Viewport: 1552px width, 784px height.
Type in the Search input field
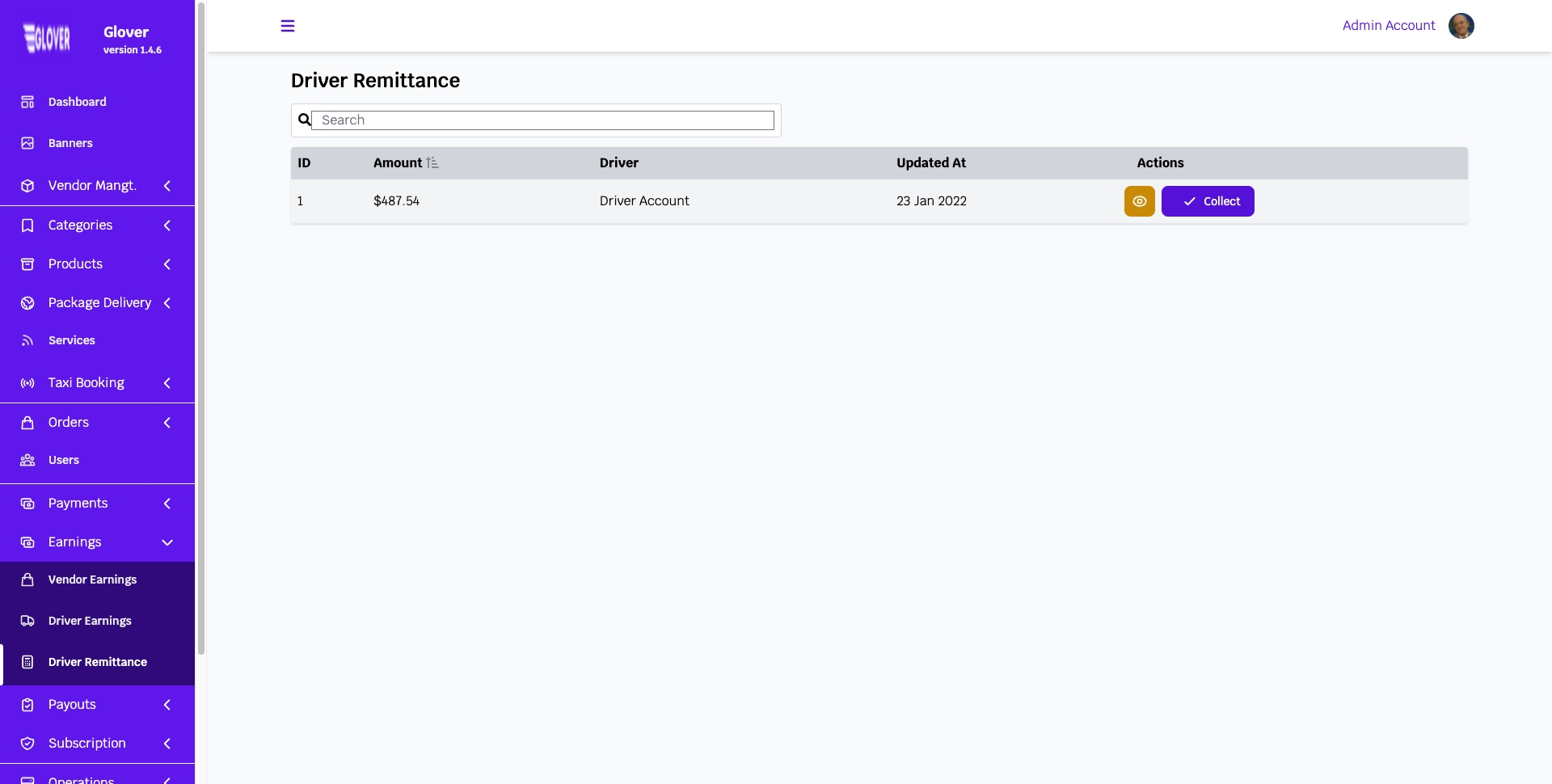tap(542, 120)
